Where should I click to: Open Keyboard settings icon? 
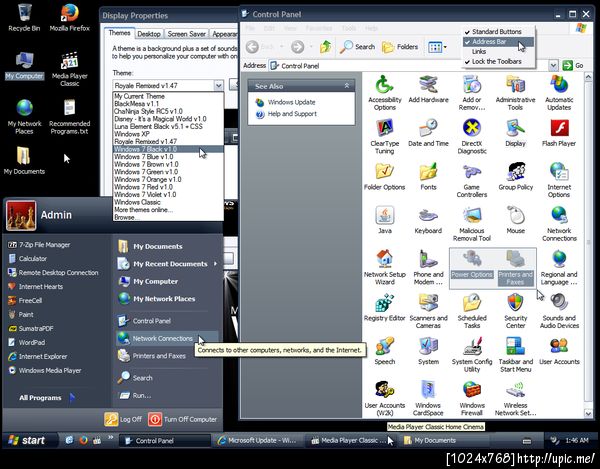point(428,220)
